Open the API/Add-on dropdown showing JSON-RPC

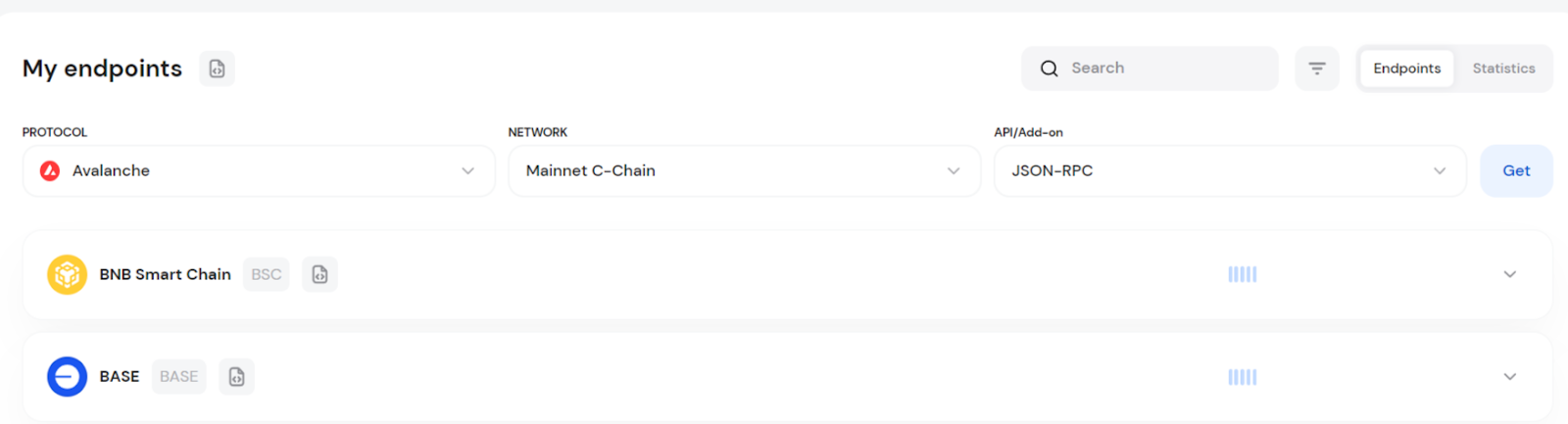click(1230, 171)
